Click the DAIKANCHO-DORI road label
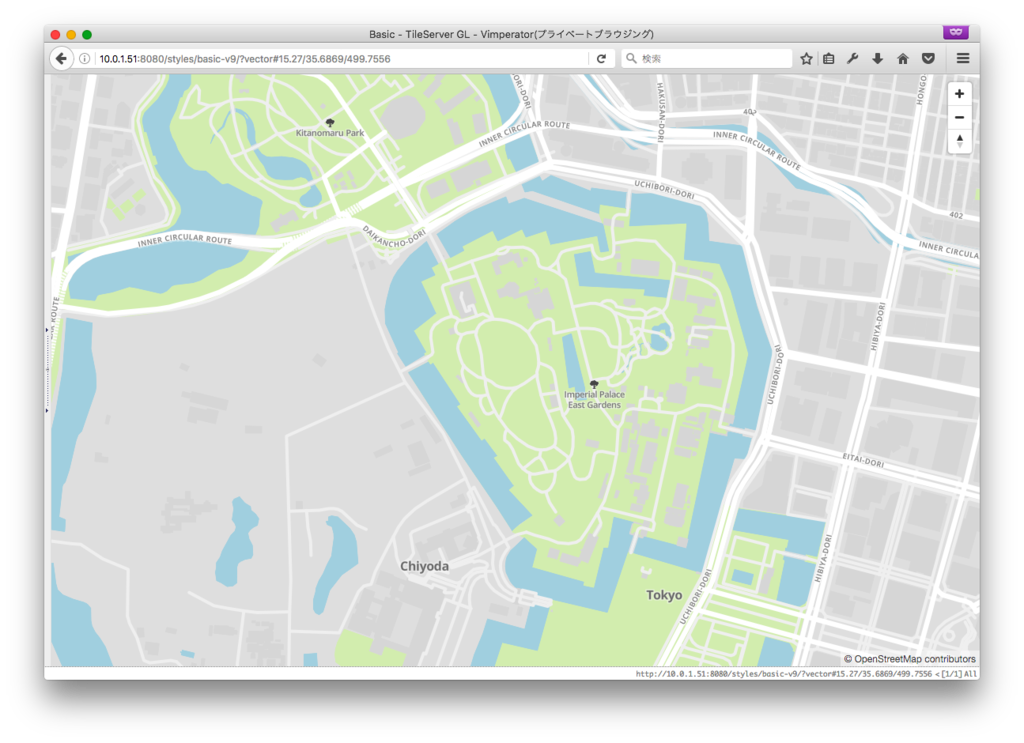 pos(394,237)
